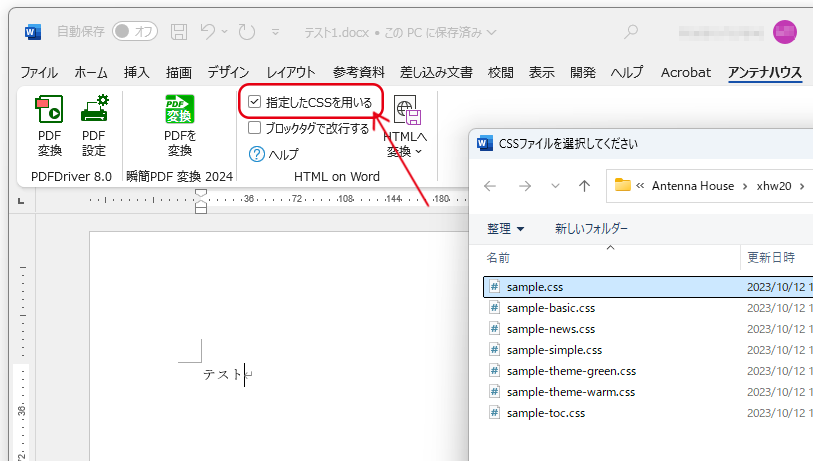Click the Forward arrow in file dialog
Image resolution: width=813 pixels, height=461 pixels.
[x=525, y=186]
